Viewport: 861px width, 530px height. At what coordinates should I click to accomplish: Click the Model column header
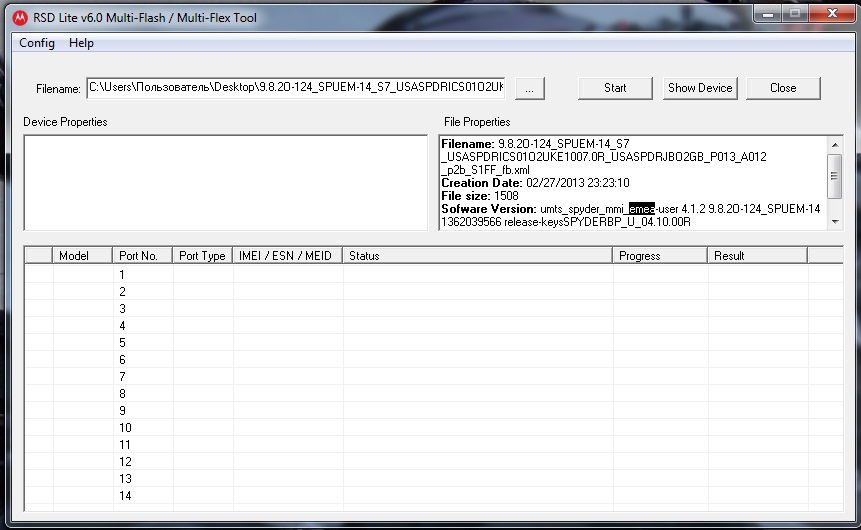(82, 255)
